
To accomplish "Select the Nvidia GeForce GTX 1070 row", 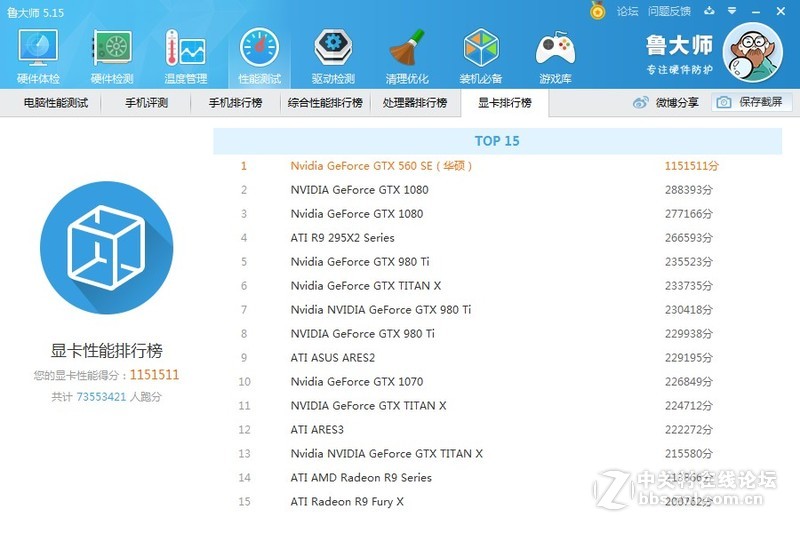I will pos(497,382).
